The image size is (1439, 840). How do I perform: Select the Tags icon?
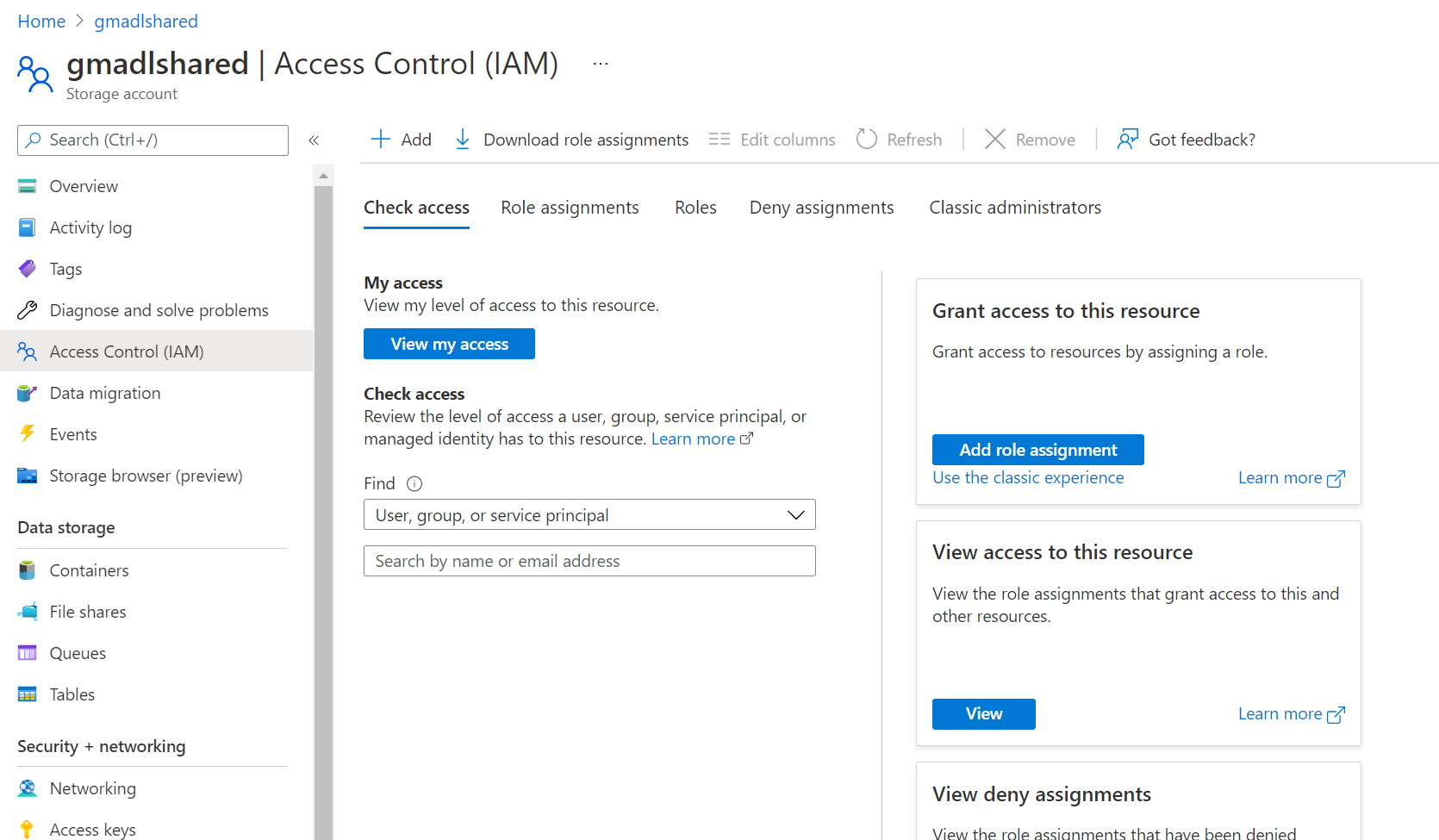28,269
